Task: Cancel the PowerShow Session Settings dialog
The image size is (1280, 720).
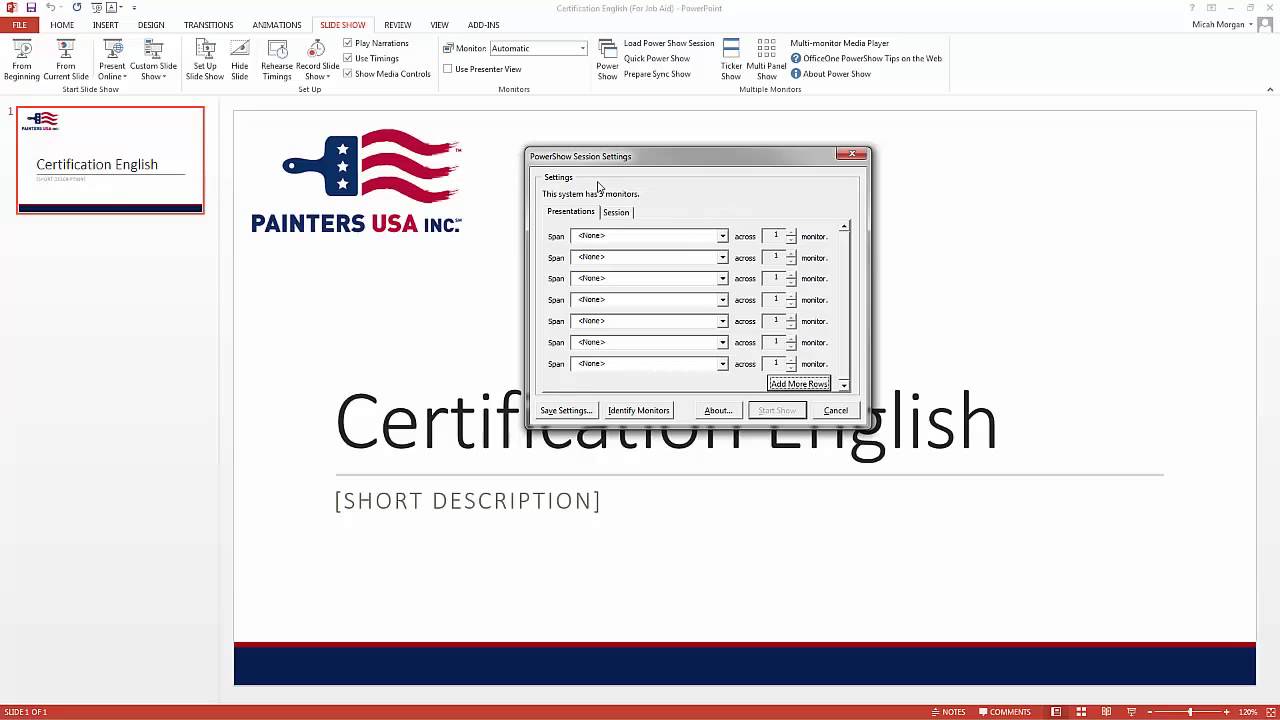Action: [835, 410]
